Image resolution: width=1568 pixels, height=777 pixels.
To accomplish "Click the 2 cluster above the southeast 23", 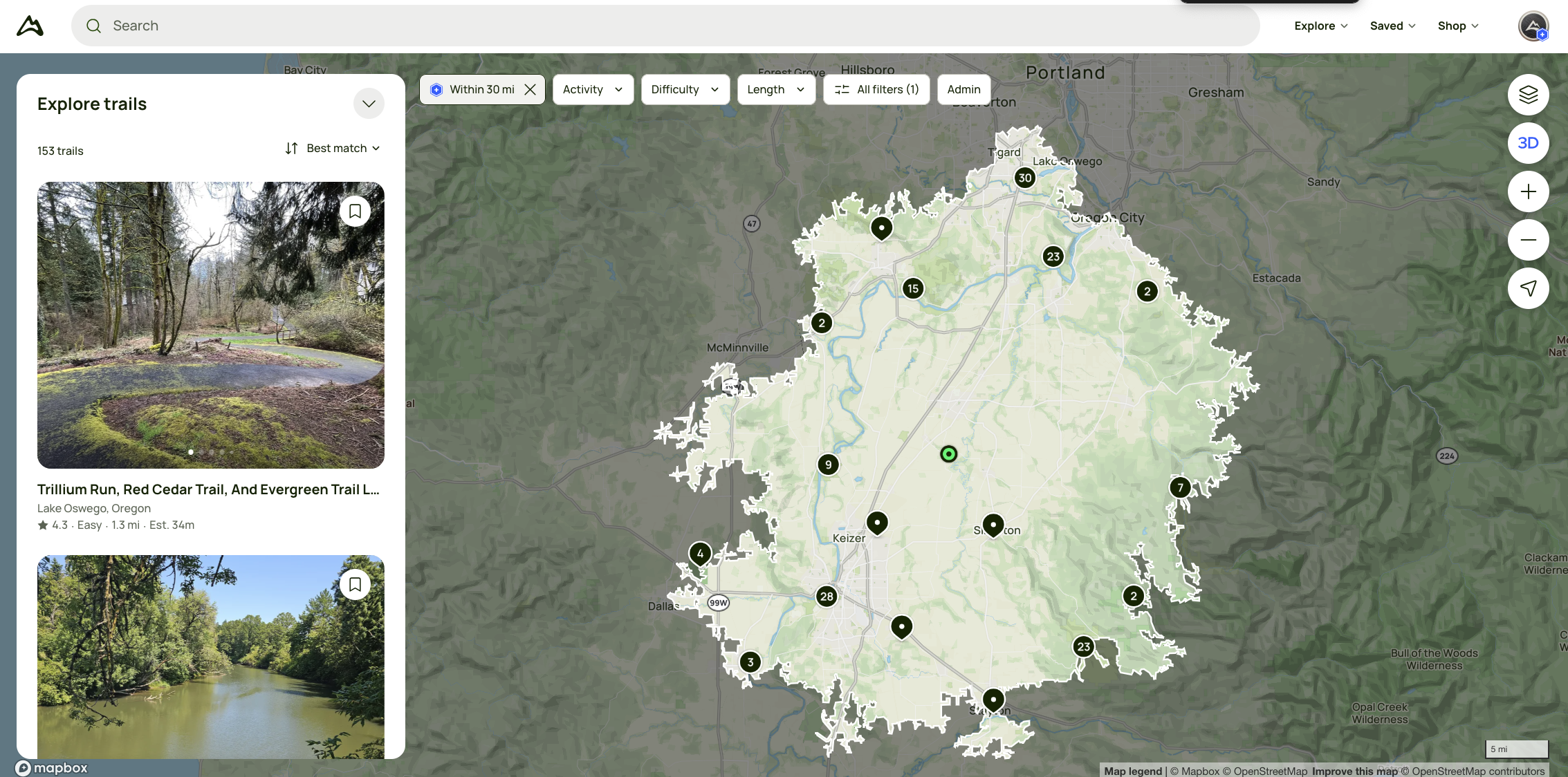I will [x=1134, y=596].
